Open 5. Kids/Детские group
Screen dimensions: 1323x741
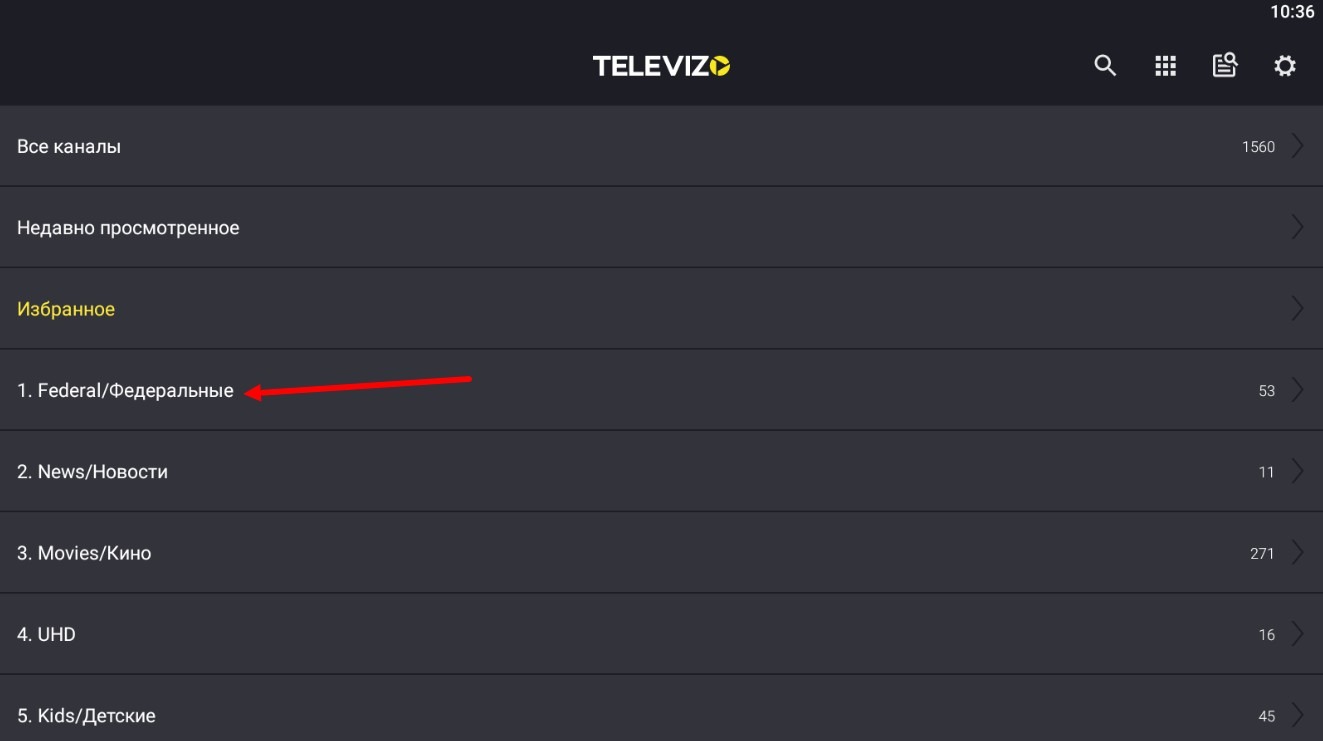(x=86, y=716)
